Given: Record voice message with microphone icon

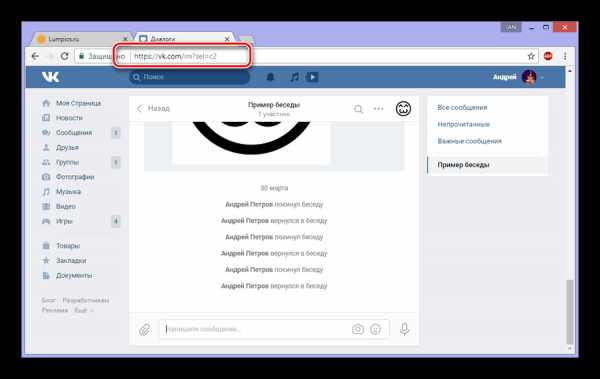Looking at the screenshot, I should coord(404,329).
